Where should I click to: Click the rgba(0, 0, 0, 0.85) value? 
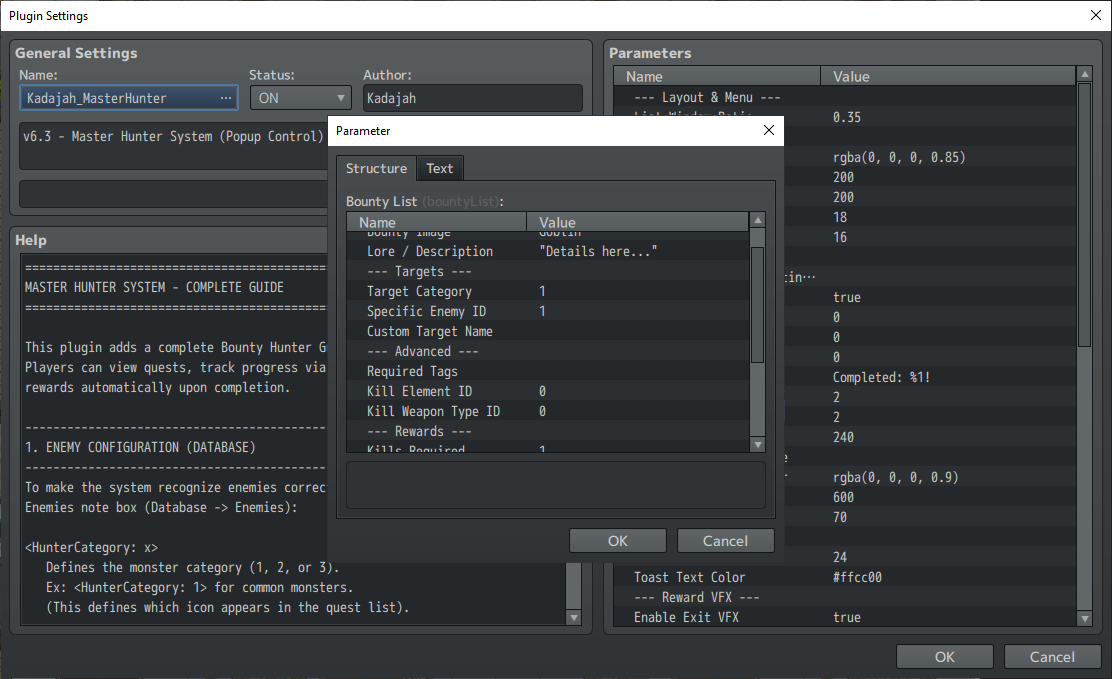(899, 158)
